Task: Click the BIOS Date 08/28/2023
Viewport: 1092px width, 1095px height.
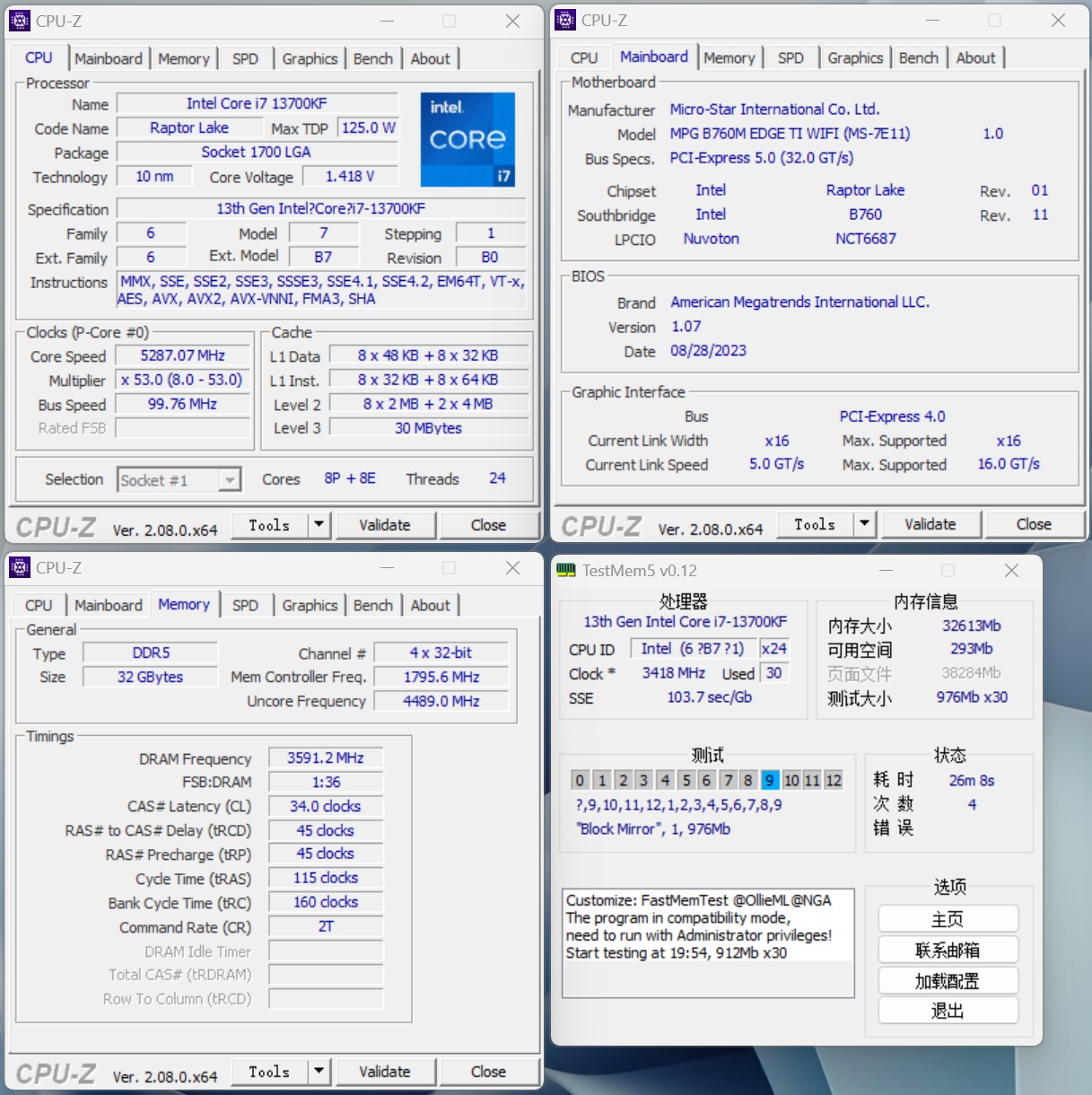Action: (708, 351)
